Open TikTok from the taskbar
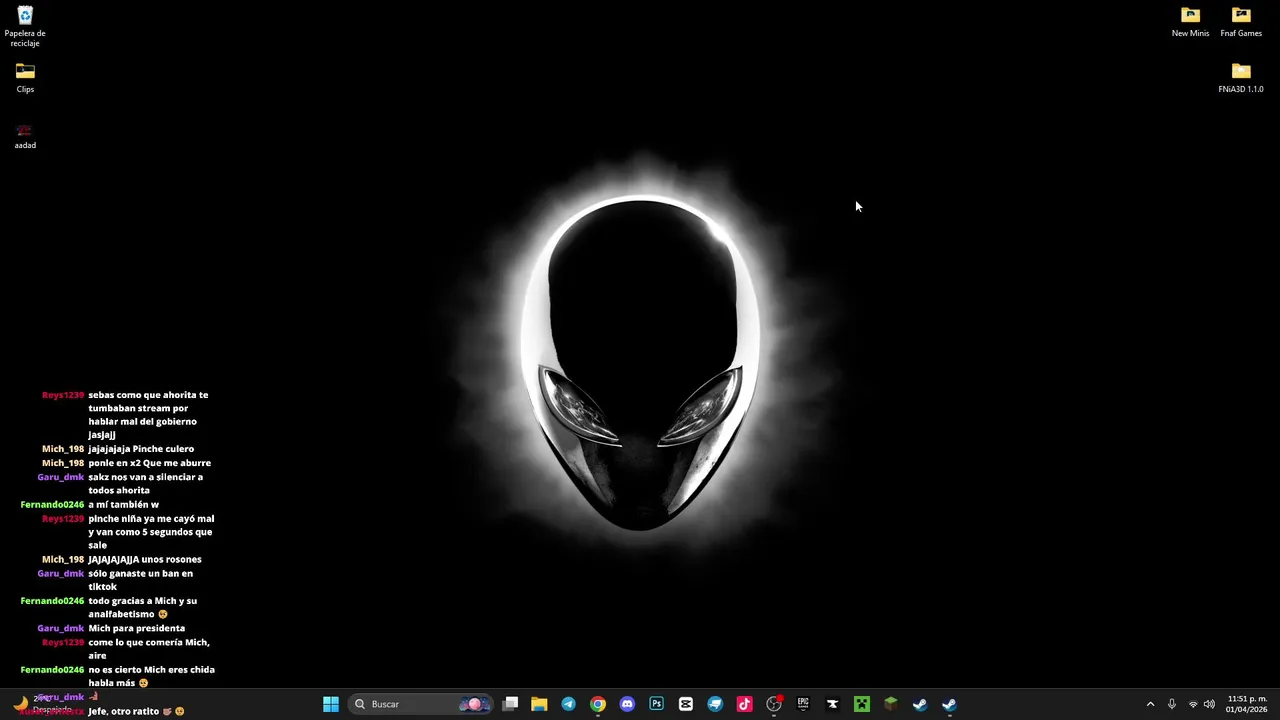The width and height of the screenshot is (1280, 720). (744, 704)
